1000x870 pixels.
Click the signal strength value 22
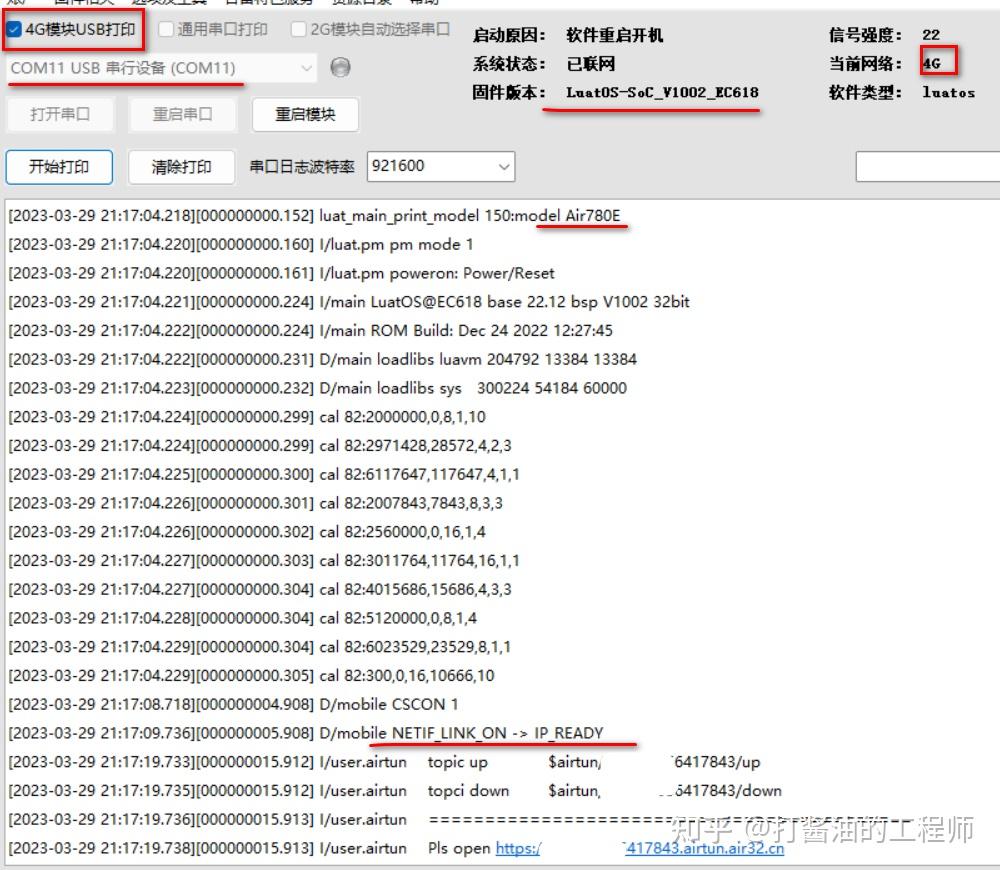(x=931, y=35)
